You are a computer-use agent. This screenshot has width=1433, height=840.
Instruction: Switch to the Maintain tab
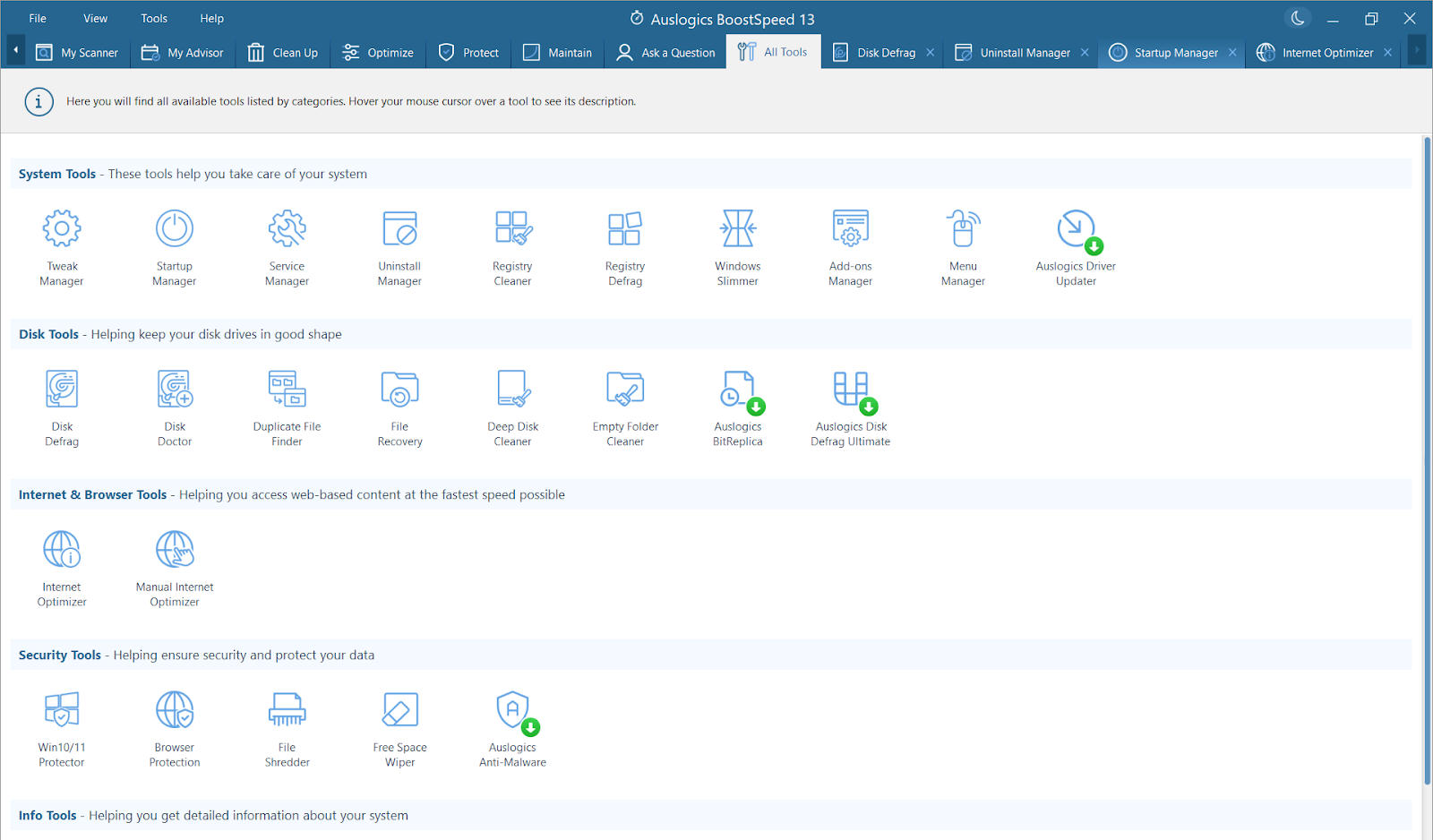(557, 52)
